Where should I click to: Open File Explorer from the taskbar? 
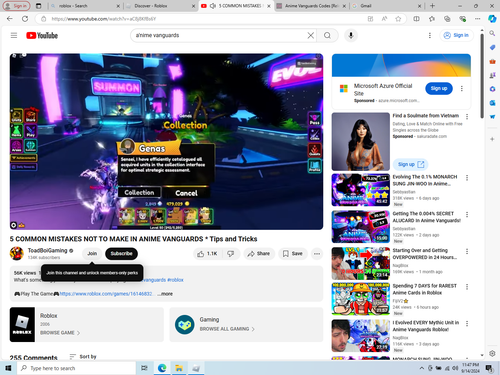[179, 368]
